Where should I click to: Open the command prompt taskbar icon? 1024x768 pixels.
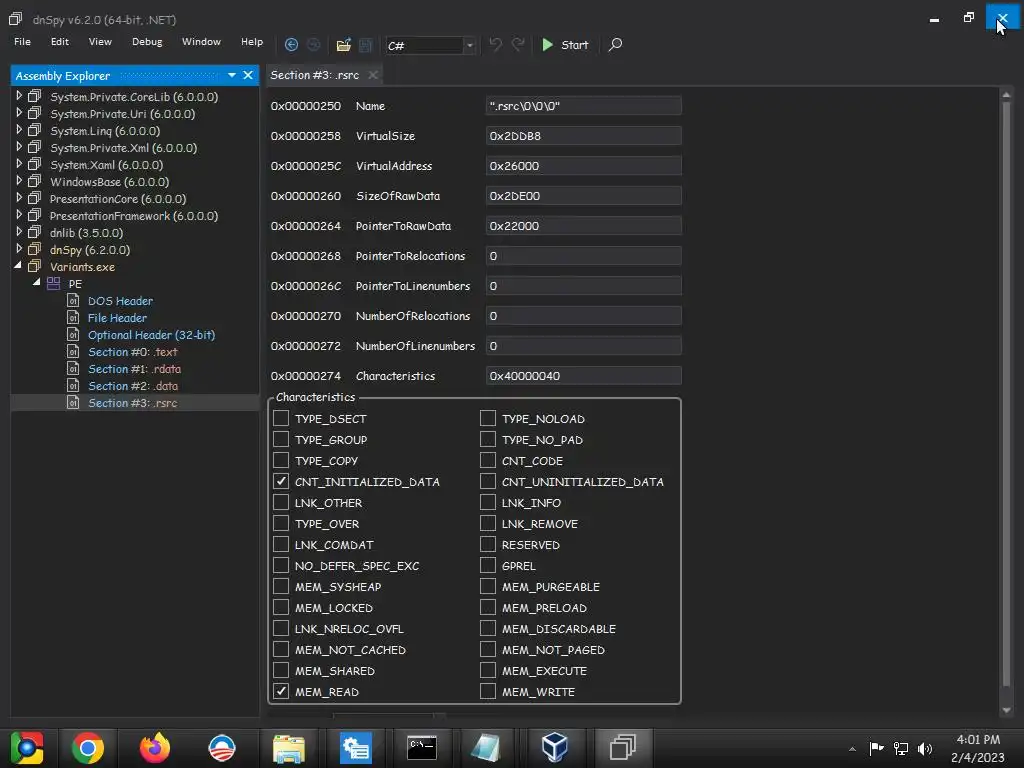[x=422, y=748]
